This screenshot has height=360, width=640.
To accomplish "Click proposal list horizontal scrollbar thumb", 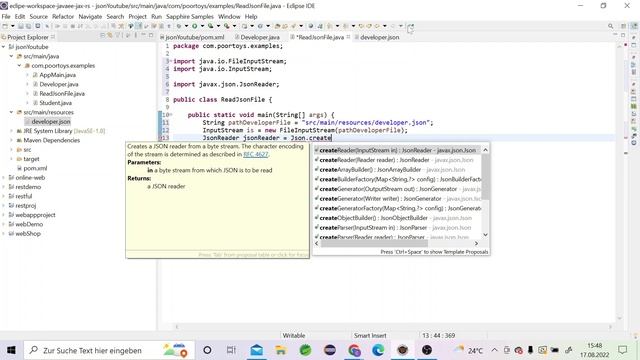I will (x=374, y=243).
